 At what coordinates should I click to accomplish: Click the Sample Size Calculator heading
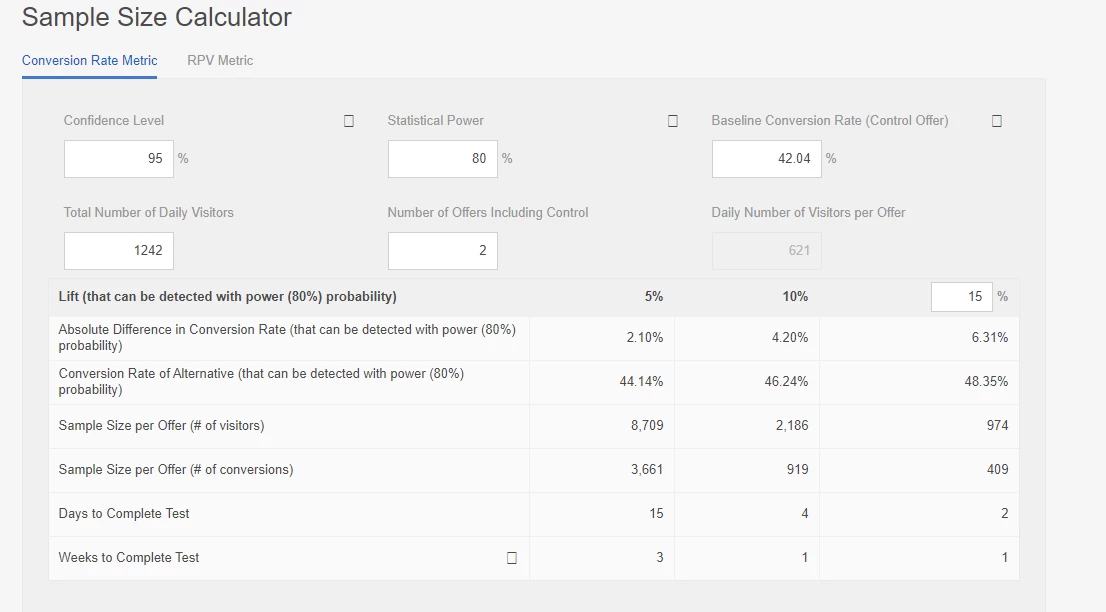pos(157,17)
